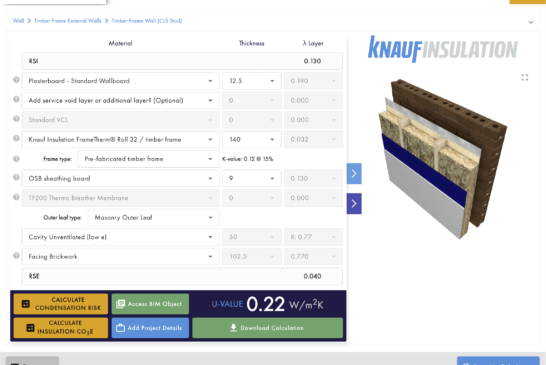Viewport: 546px width, 365px height.
Task: Open Knauf Insulation FrameTherm Roll 32 dropdown
Action: pyautogui.click(x=120, y=139)
